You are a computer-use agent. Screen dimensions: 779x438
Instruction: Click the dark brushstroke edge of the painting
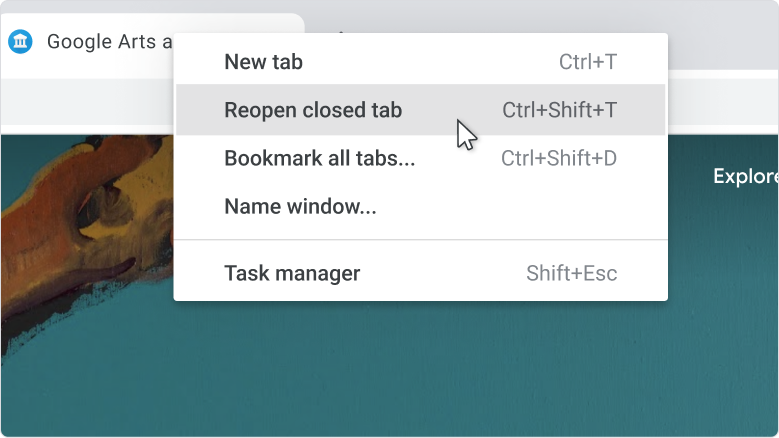click(x=30, y=330)
